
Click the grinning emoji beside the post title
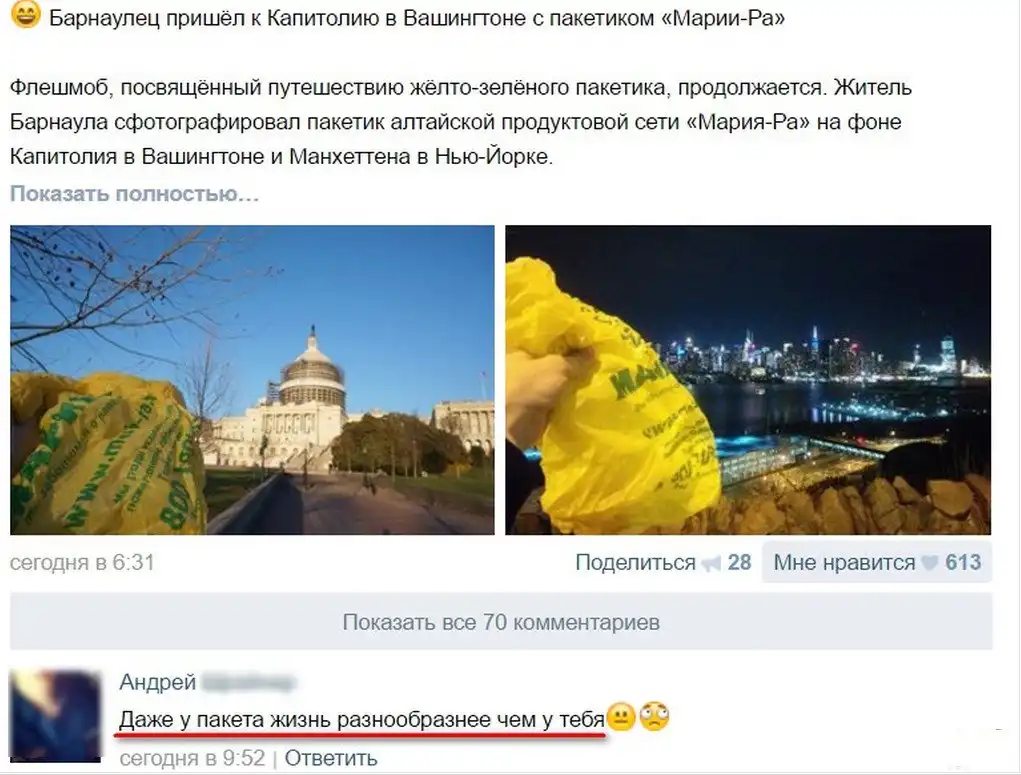point(26,14)
